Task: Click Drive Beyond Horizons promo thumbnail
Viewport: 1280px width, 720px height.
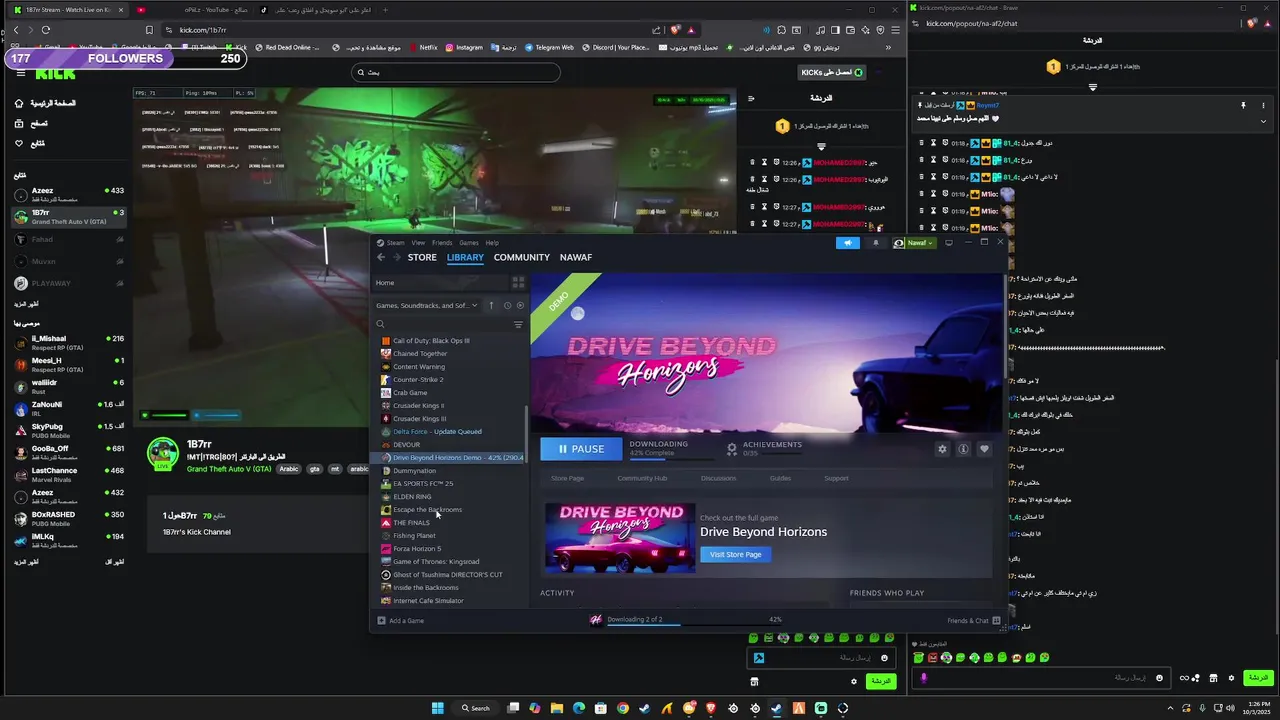Action: pyautogui.click(x=619, y=538)
